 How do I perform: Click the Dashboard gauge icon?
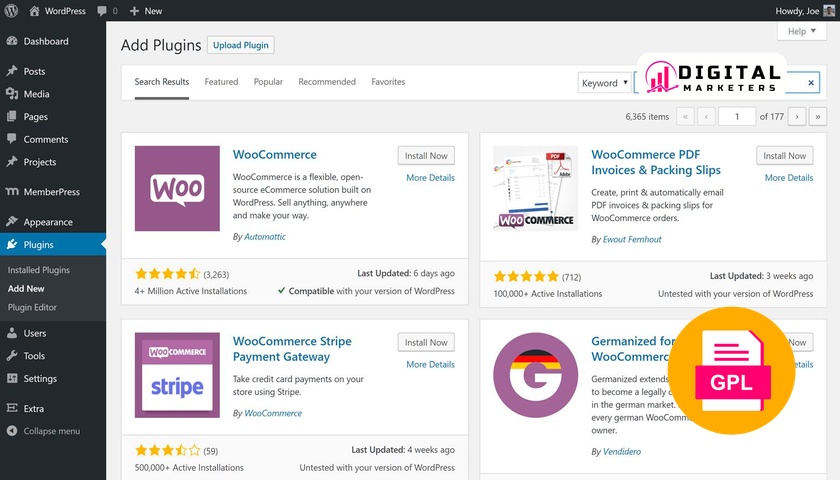pos(12,41)
